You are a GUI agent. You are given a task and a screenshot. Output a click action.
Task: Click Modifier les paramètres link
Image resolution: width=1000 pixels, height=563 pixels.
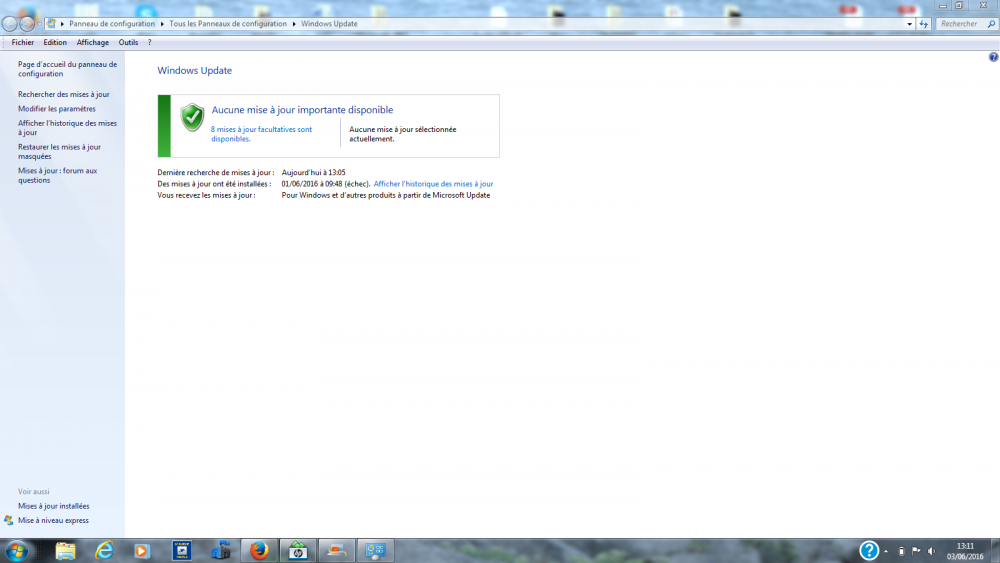click(x=57, y=108)
